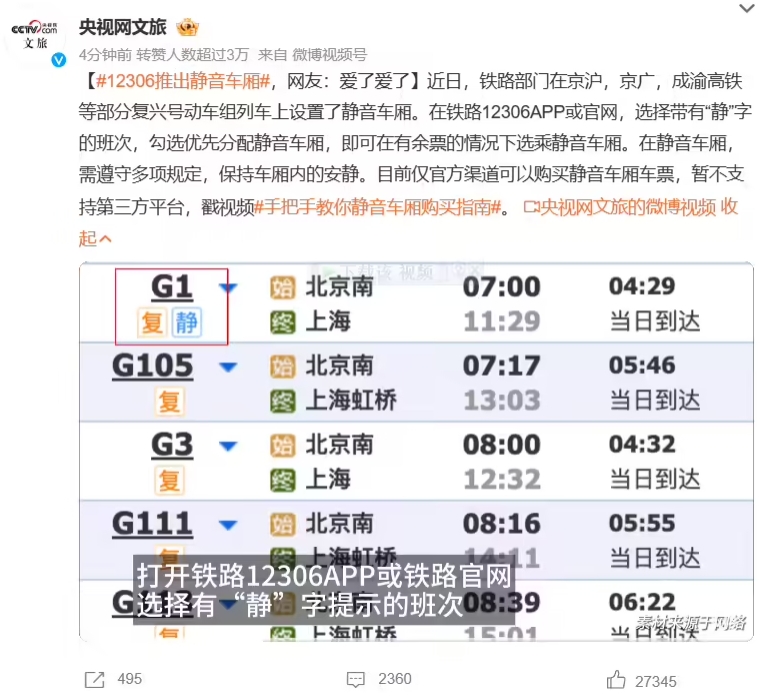This screenshot has height=697, width=760.
Task: Tap the repost share icon
Action: [95, 679]
